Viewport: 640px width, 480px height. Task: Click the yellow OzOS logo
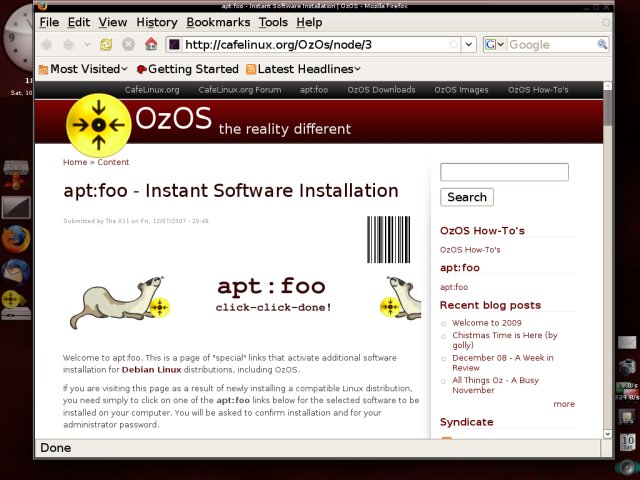[x=98, y=125]
